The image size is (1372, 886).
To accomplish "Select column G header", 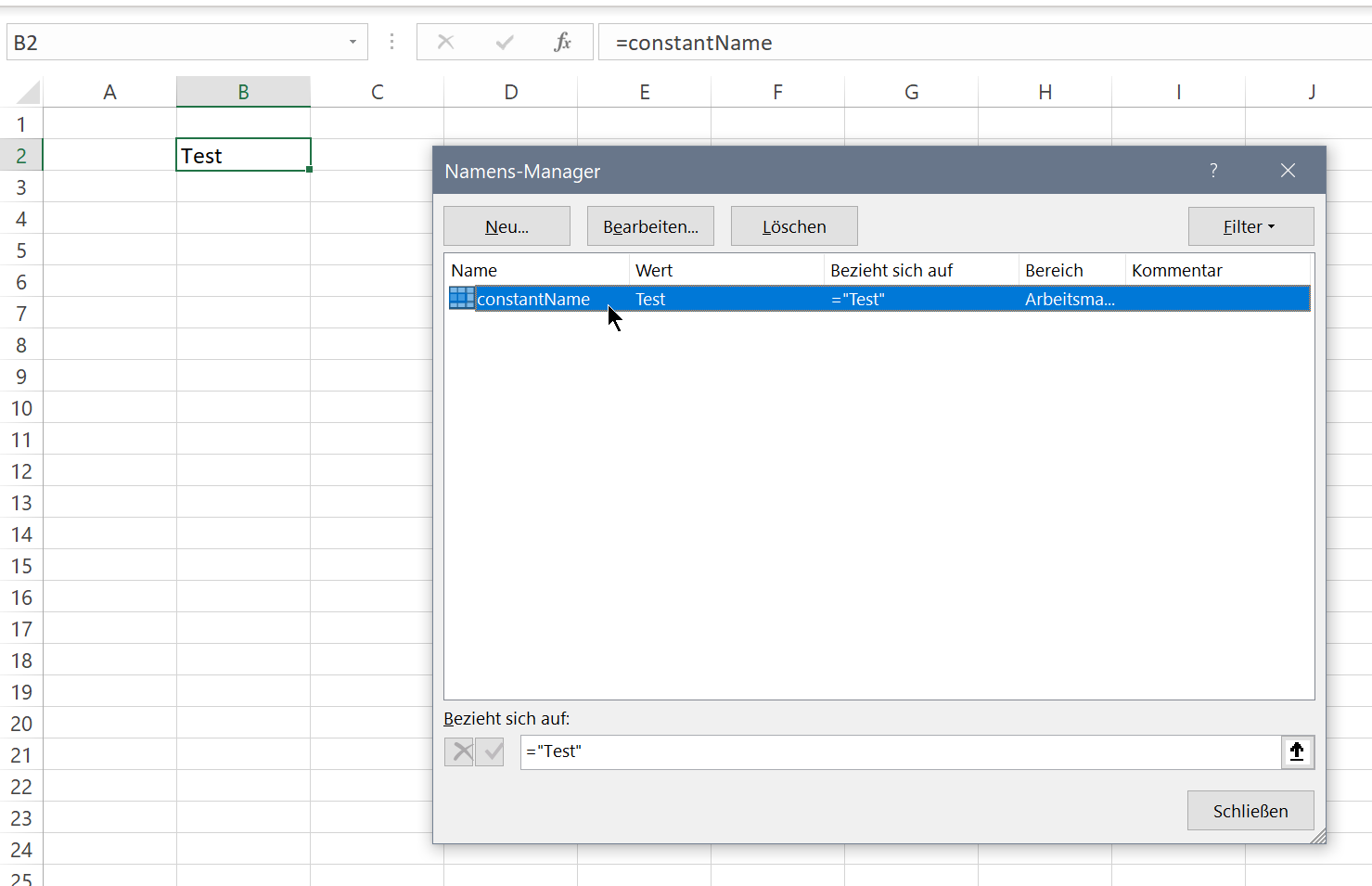I will click(x=911, y=92).
